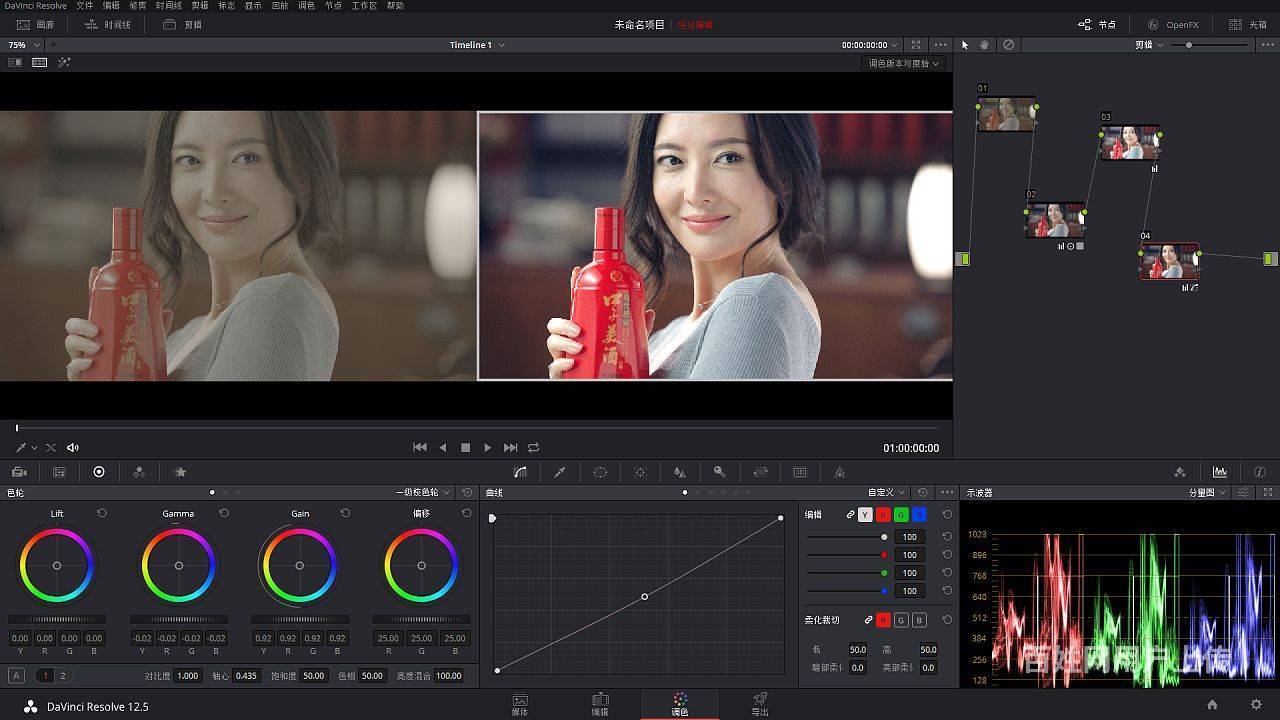Enable the blue curve channel button
Screen dimensions: 1280x720
(x=919, y=515)
